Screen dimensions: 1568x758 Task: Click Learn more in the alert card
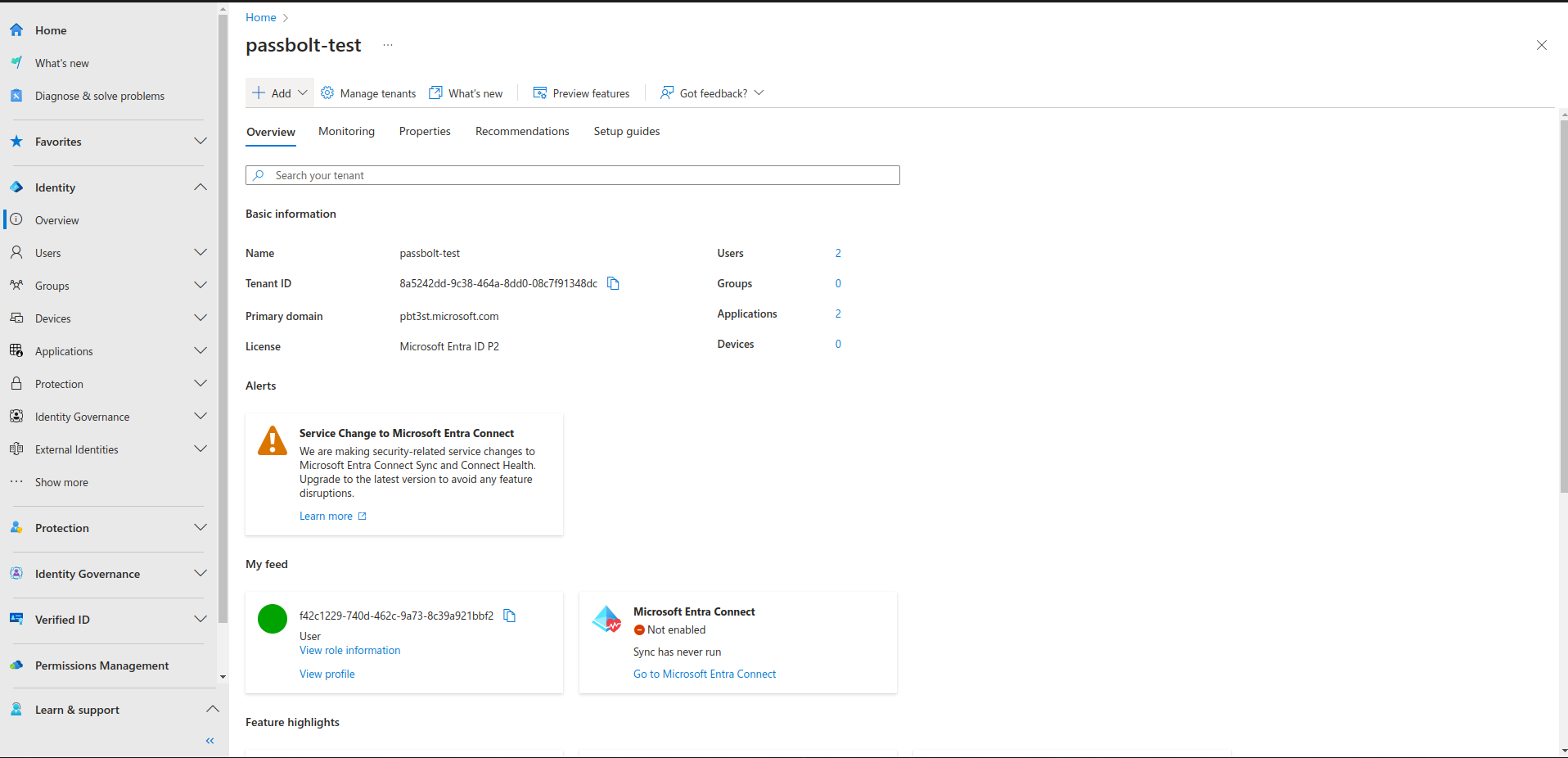(333, 517)
